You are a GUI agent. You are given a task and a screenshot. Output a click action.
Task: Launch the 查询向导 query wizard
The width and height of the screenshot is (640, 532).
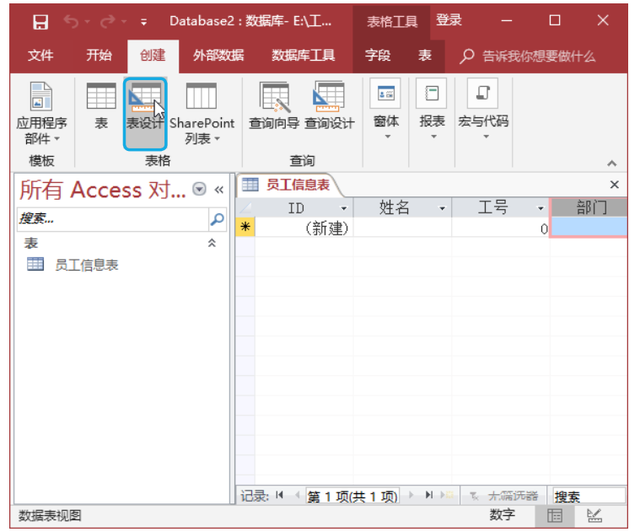274,106
